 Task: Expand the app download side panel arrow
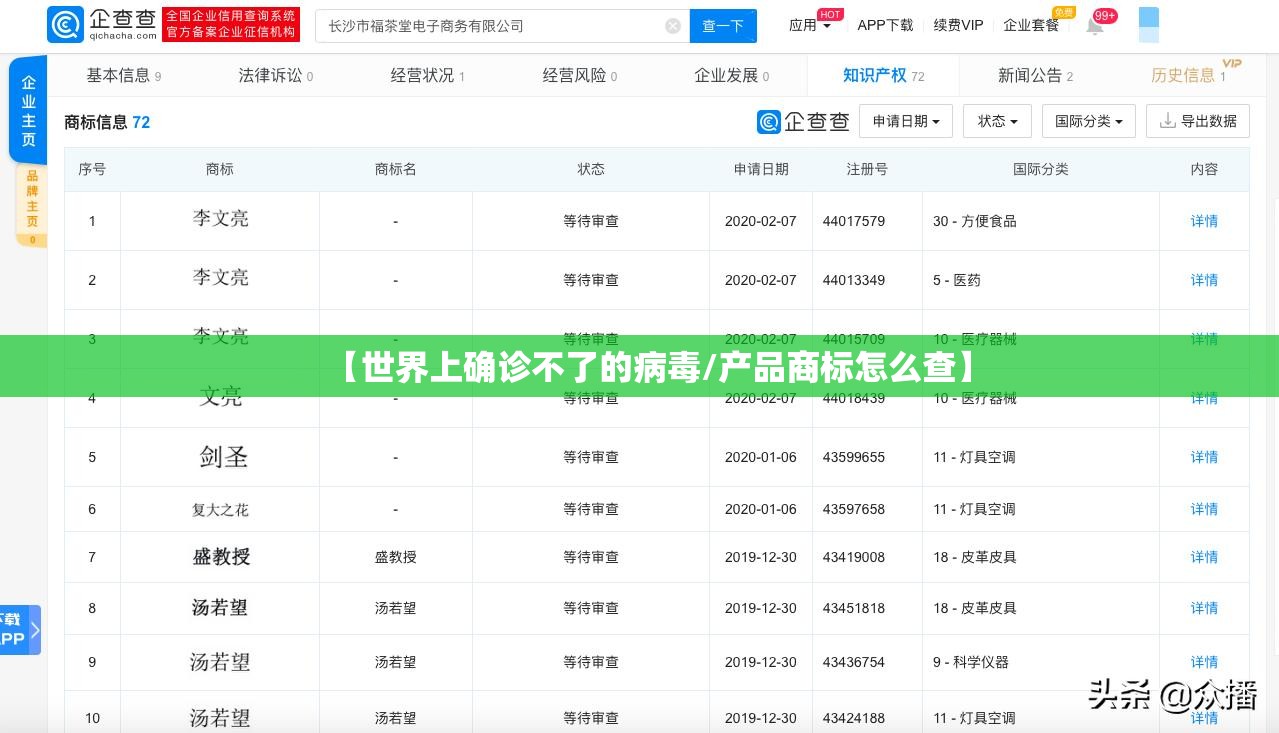[35, 630]
